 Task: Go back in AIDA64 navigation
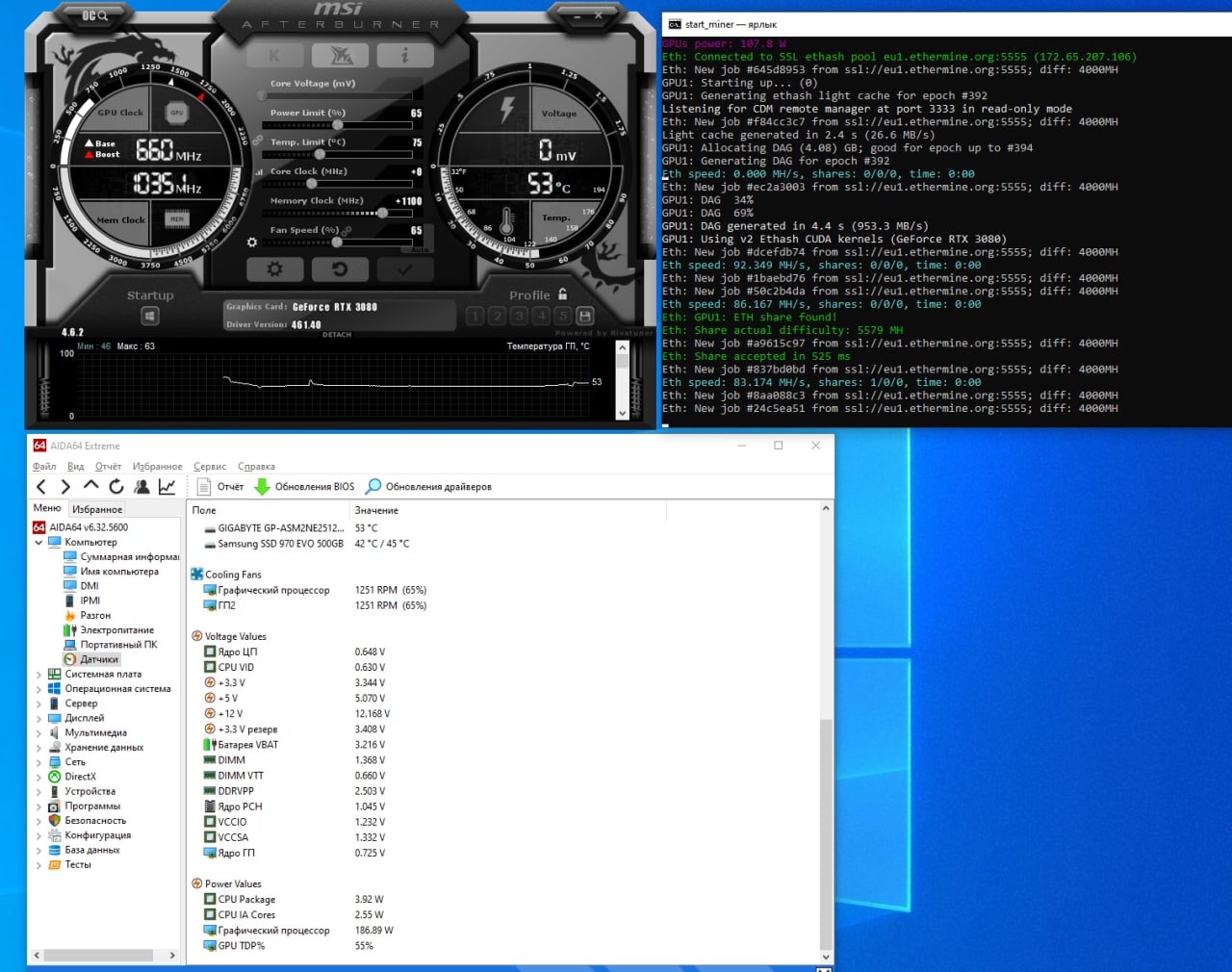click(40, 487)
